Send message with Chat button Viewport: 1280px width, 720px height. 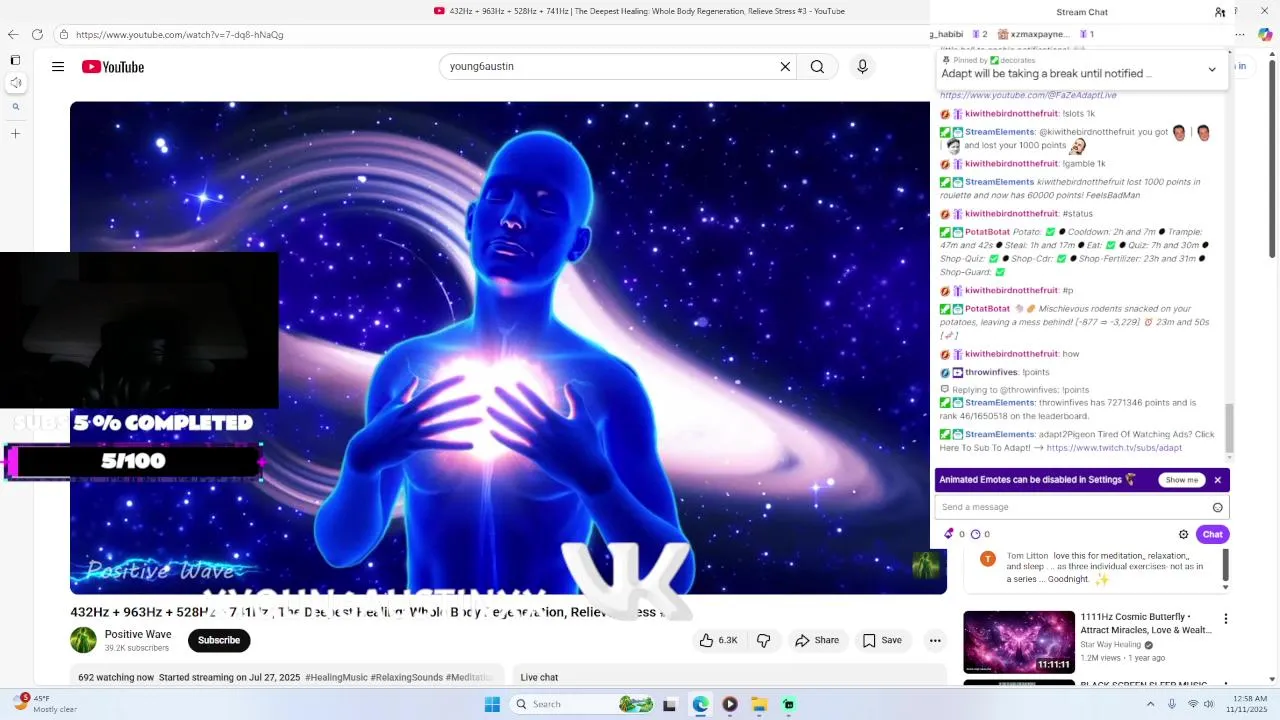[1212, 534]
